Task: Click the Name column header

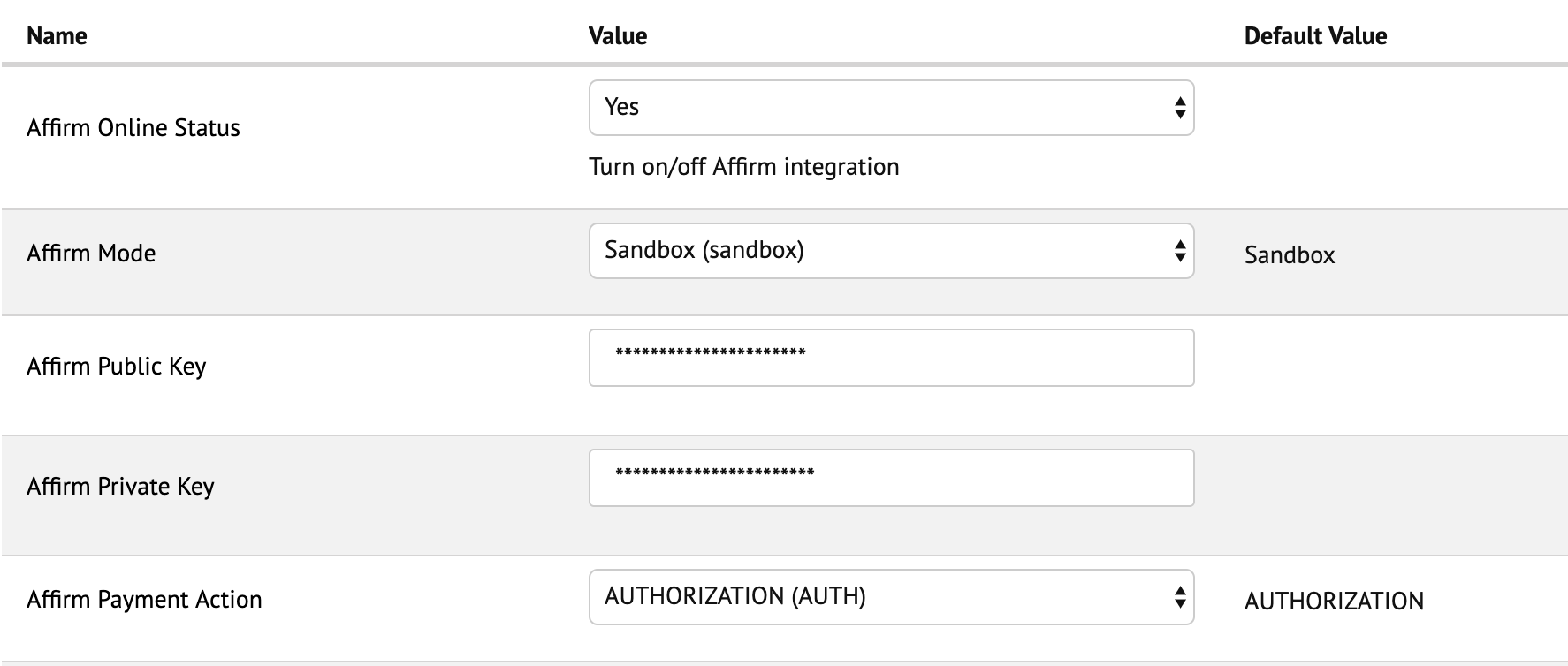Action: tap(57, 36)
